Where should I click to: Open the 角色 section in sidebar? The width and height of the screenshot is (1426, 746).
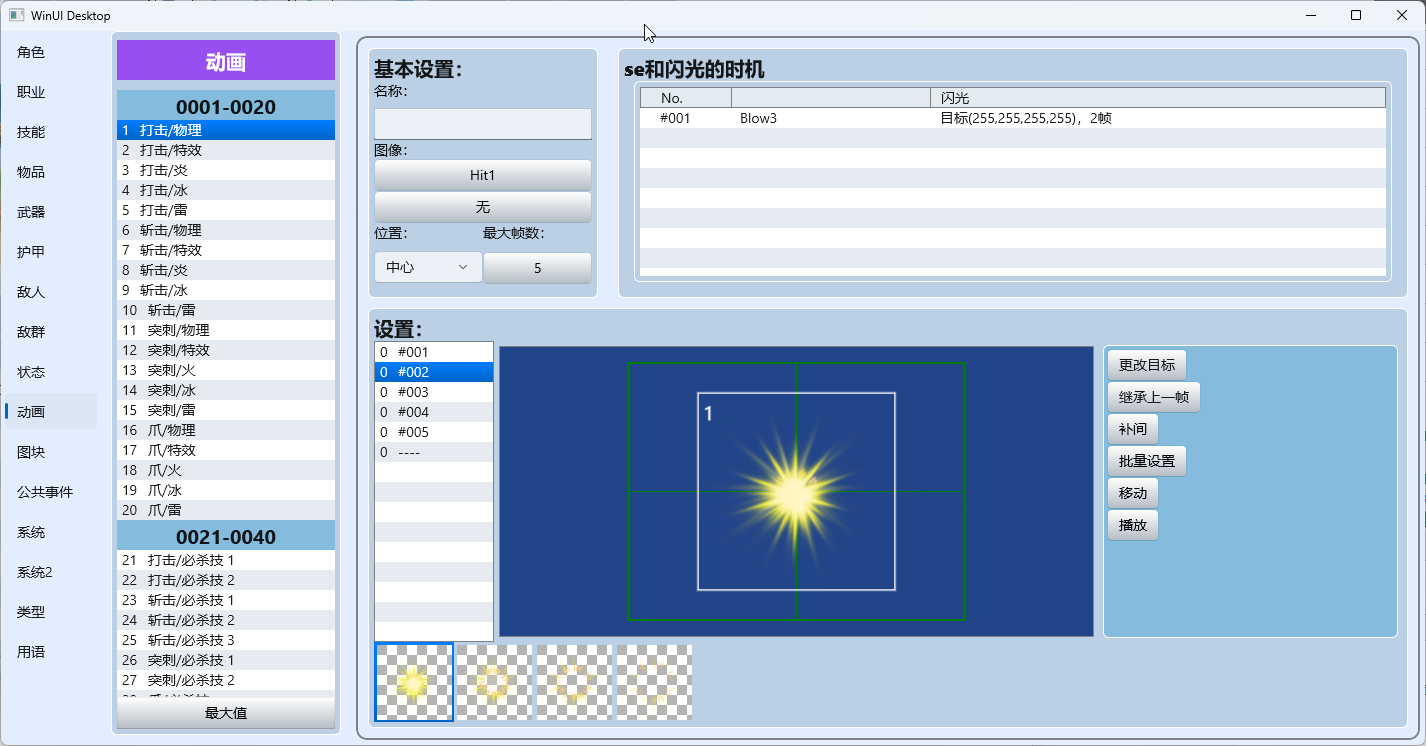click(51, 52)
